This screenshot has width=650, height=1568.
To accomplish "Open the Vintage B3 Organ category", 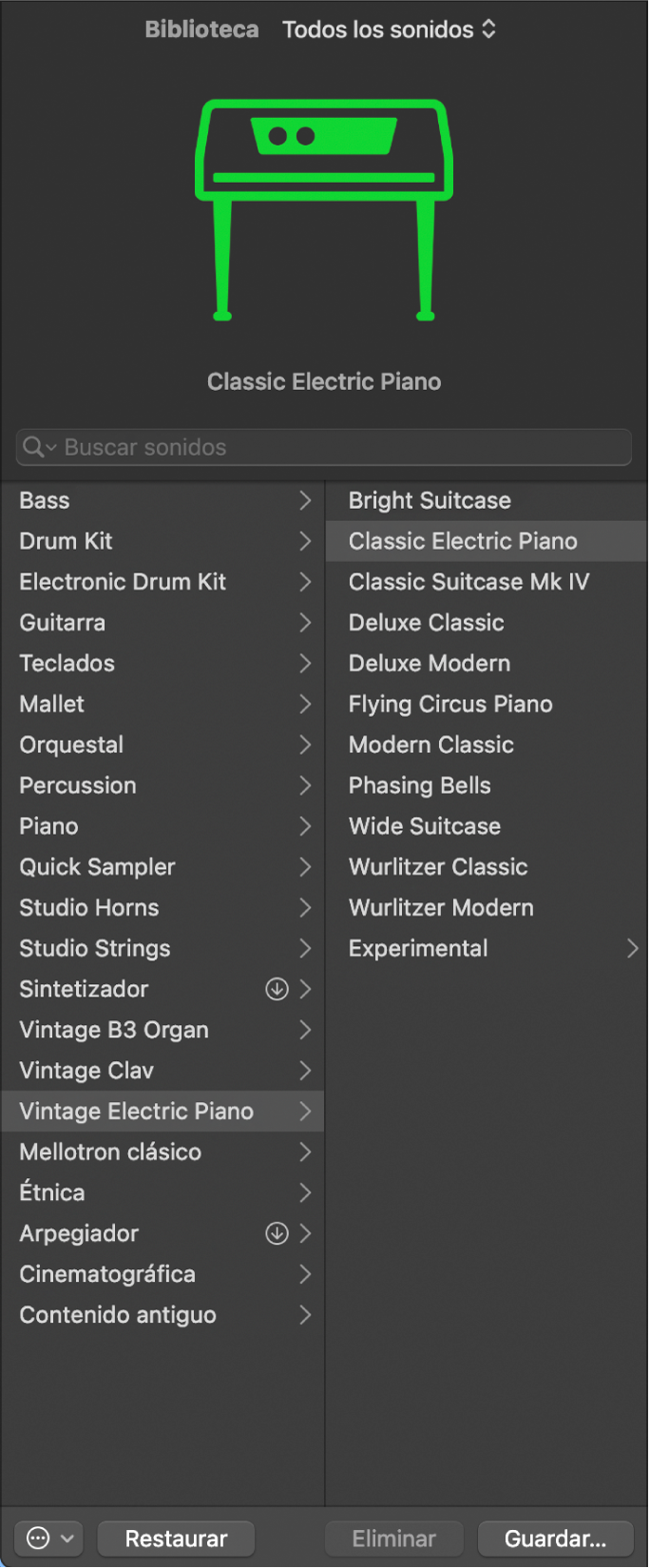I will click(x=114, y=1030).
